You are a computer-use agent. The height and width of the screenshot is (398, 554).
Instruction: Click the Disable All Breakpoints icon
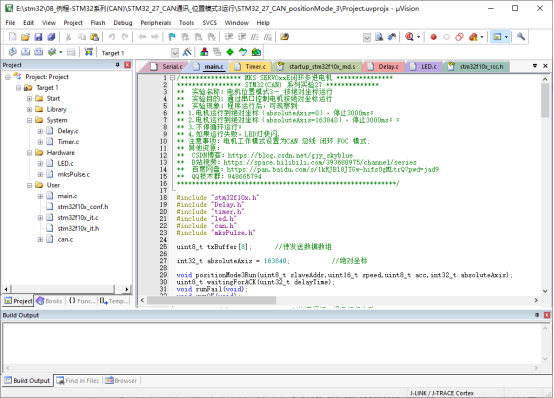(x=459, y=37)
